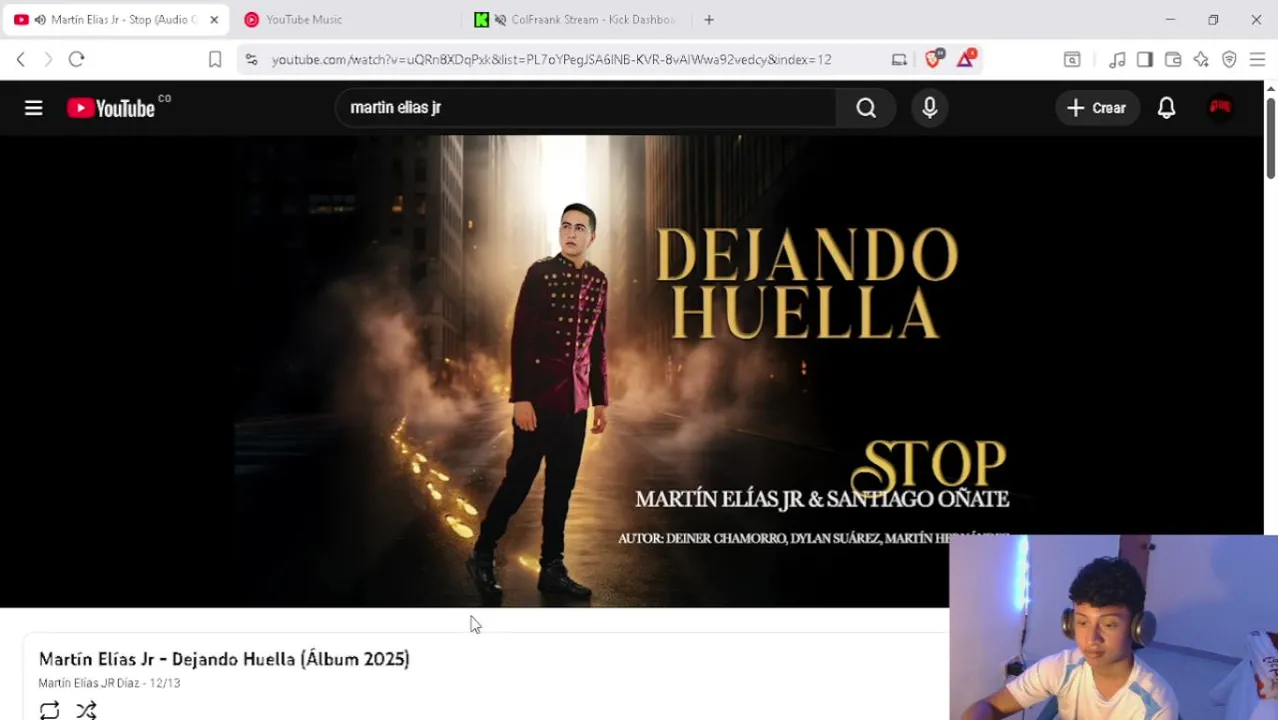Open the music note playlist icon

coord(1117,60)
